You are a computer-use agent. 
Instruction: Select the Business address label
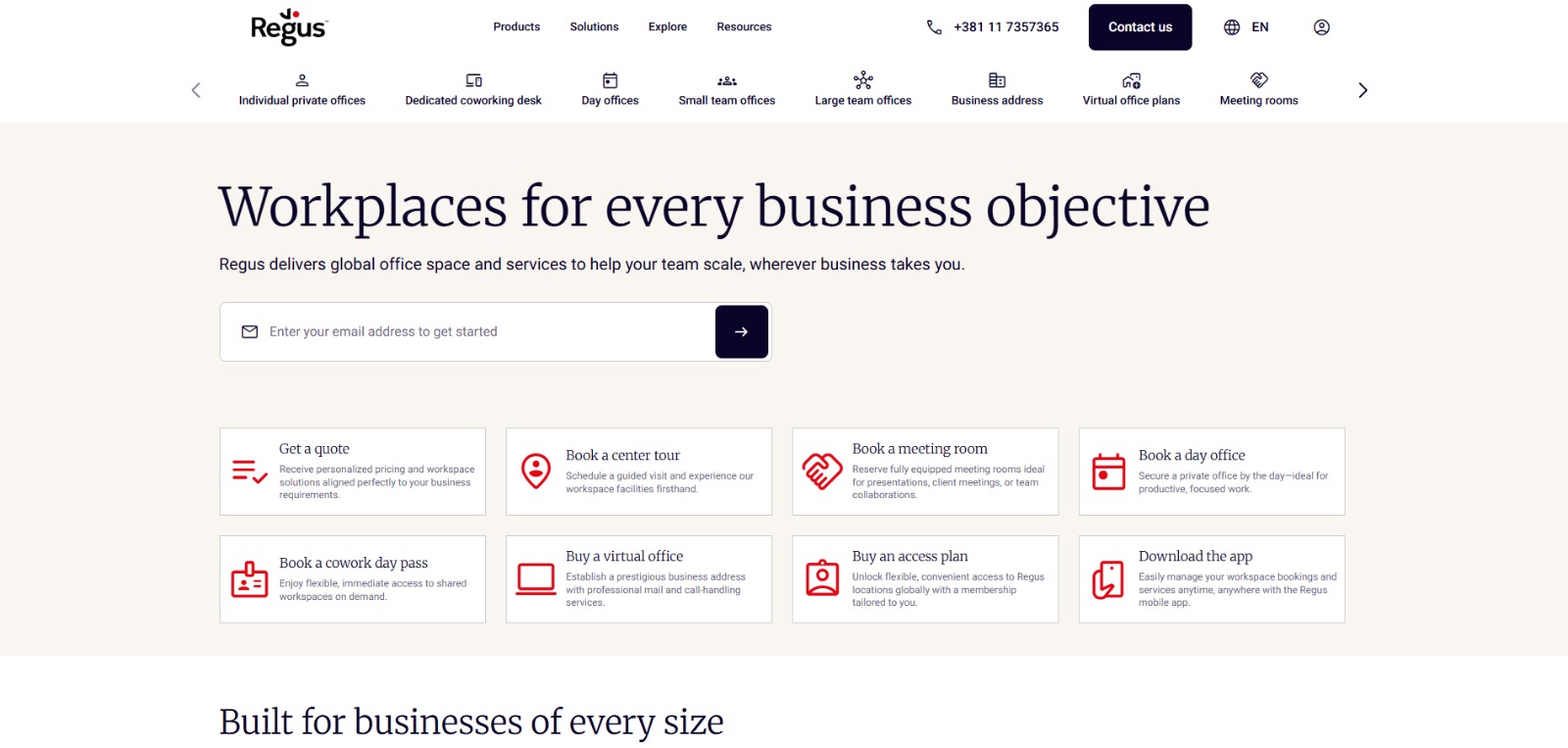pos(997,101)
